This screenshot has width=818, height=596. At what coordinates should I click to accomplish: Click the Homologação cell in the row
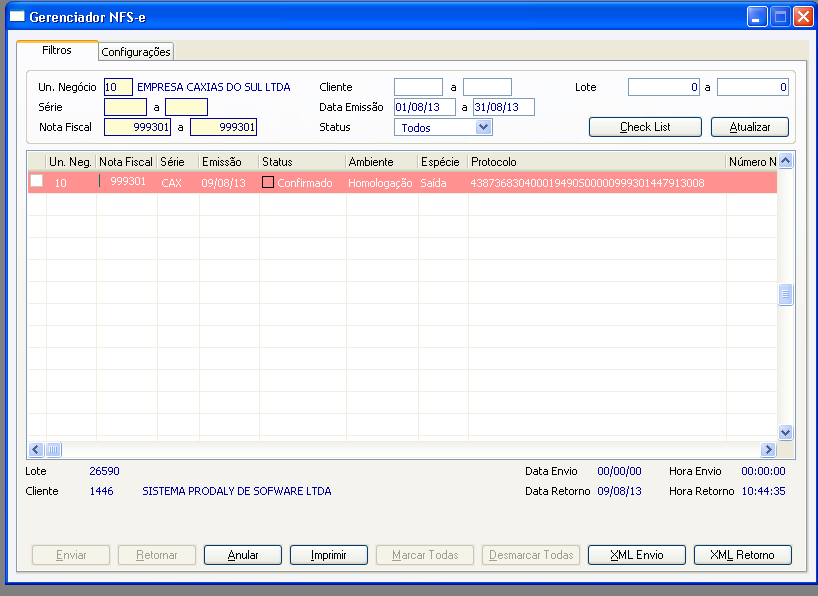click(380, 183)
